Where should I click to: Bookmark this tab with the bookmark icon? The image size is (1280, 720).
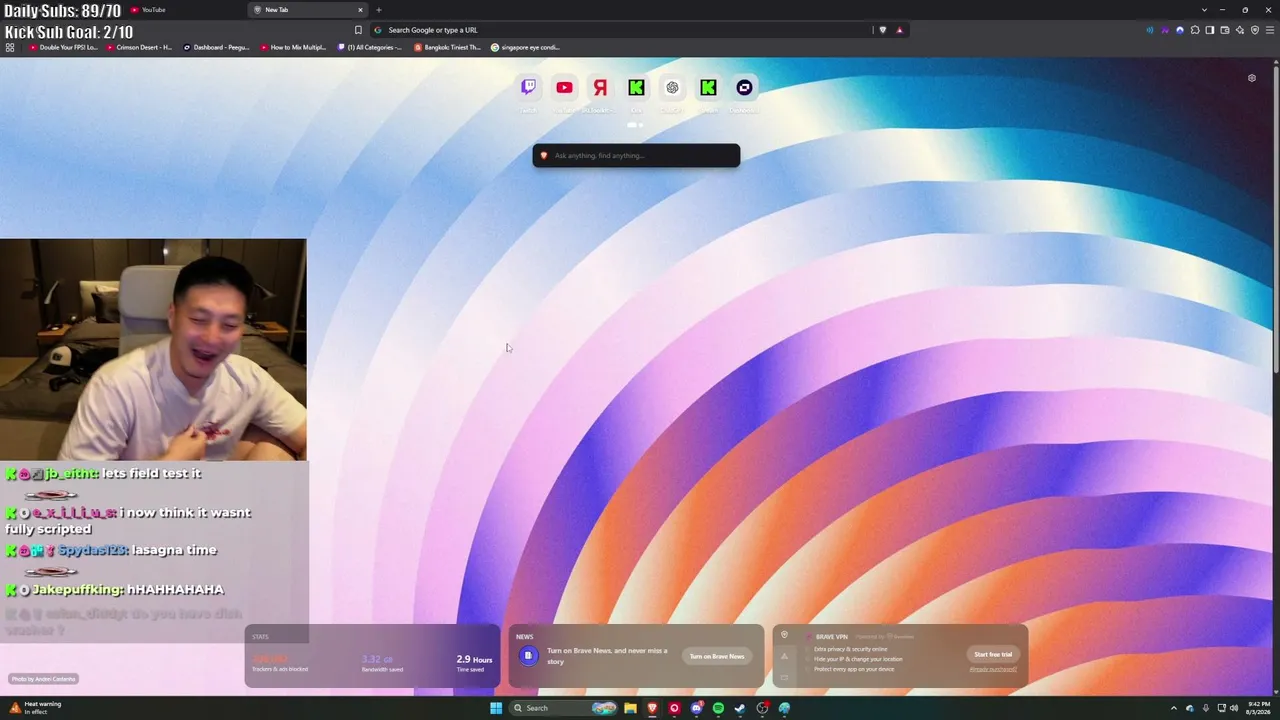pyautogui.click(x=358, y=30)
